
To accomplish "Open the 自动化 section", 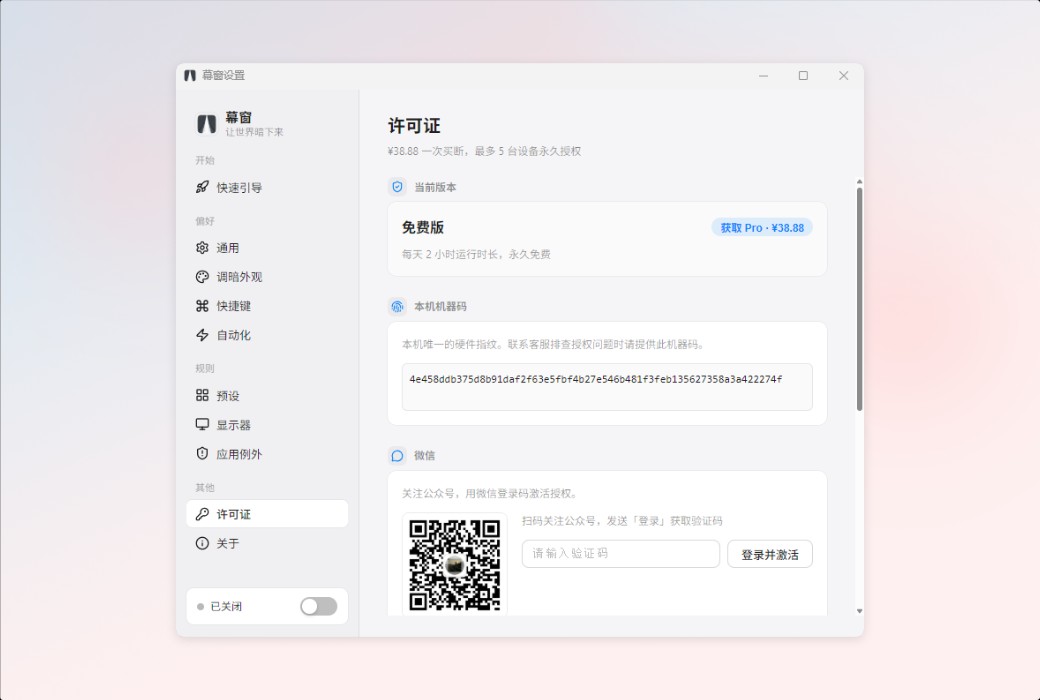I will click(267, 336).
